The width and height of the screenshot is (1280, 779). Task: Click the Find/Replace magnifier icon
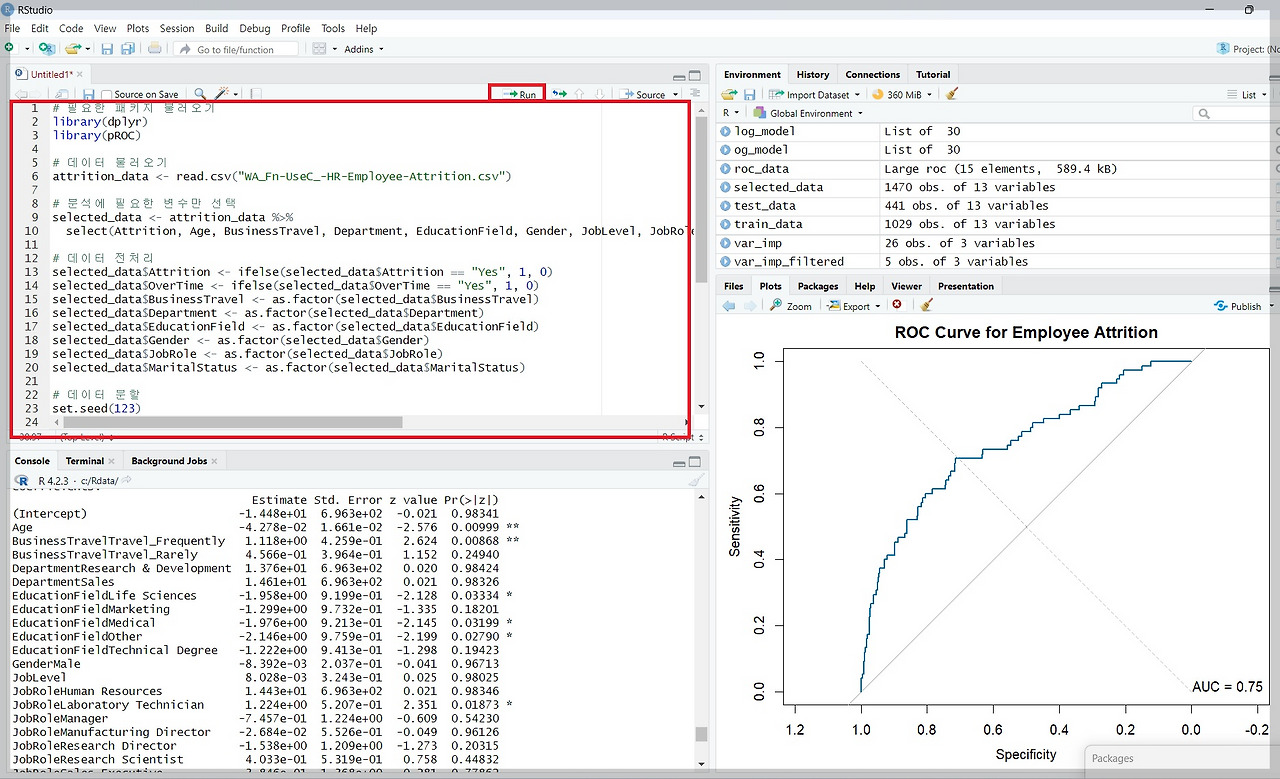[x=200, y=94]
